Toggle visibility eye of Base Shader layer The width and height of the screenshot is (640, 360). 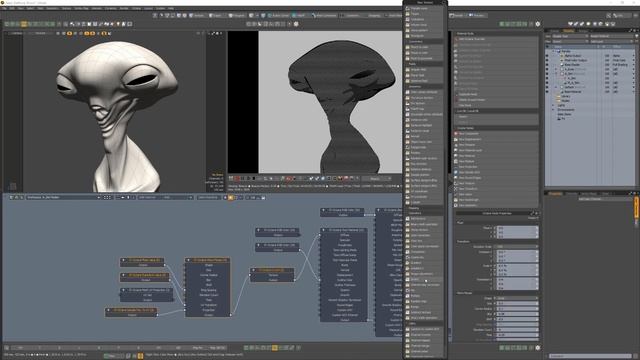coord(547,64)
